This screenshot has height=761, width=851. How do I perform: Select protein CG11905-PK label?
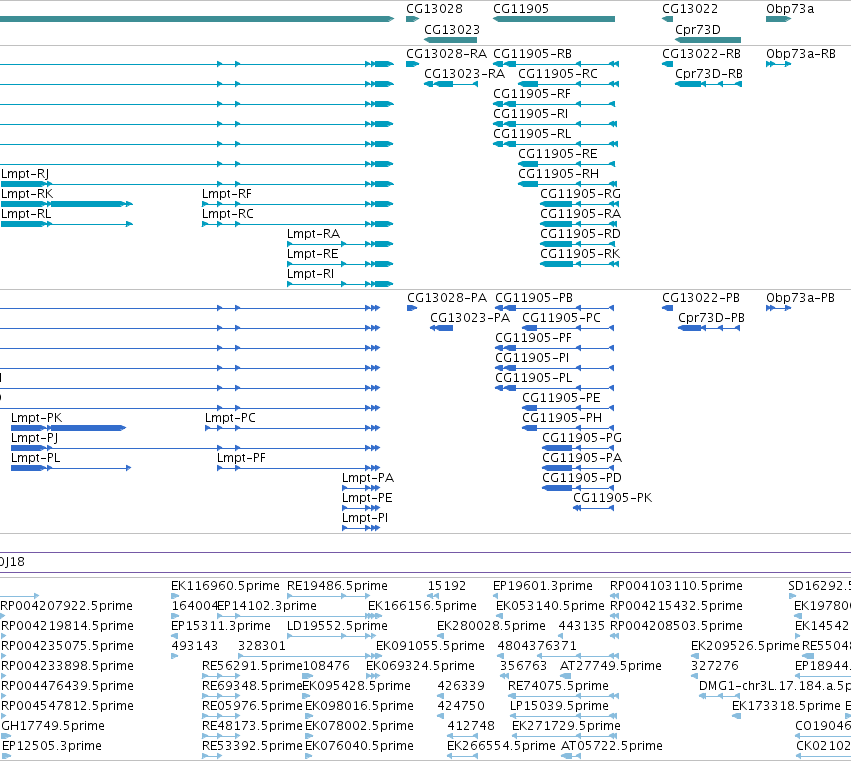[x=613, y=498]
